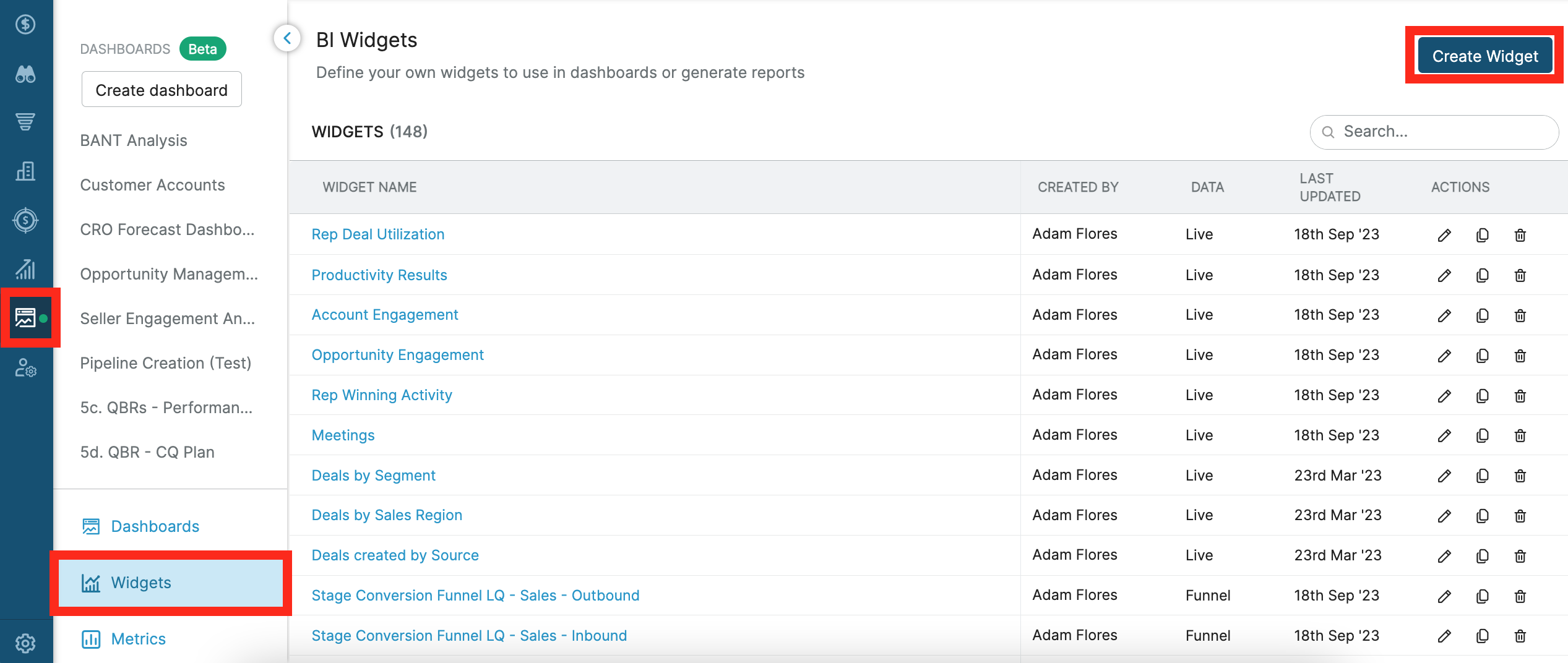Select the Widgets section
The image size is (1568, 663).
coord(170,583)
